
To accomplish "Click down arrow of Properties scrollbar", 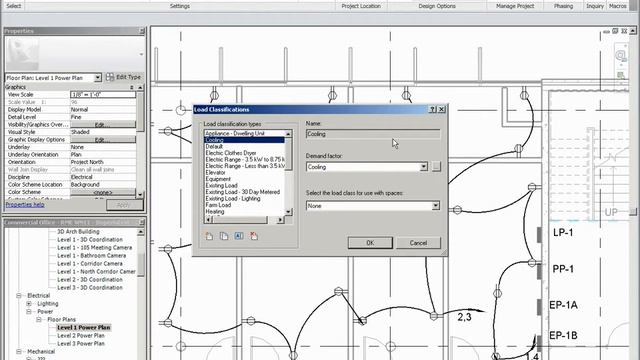I will click(140, 194).
